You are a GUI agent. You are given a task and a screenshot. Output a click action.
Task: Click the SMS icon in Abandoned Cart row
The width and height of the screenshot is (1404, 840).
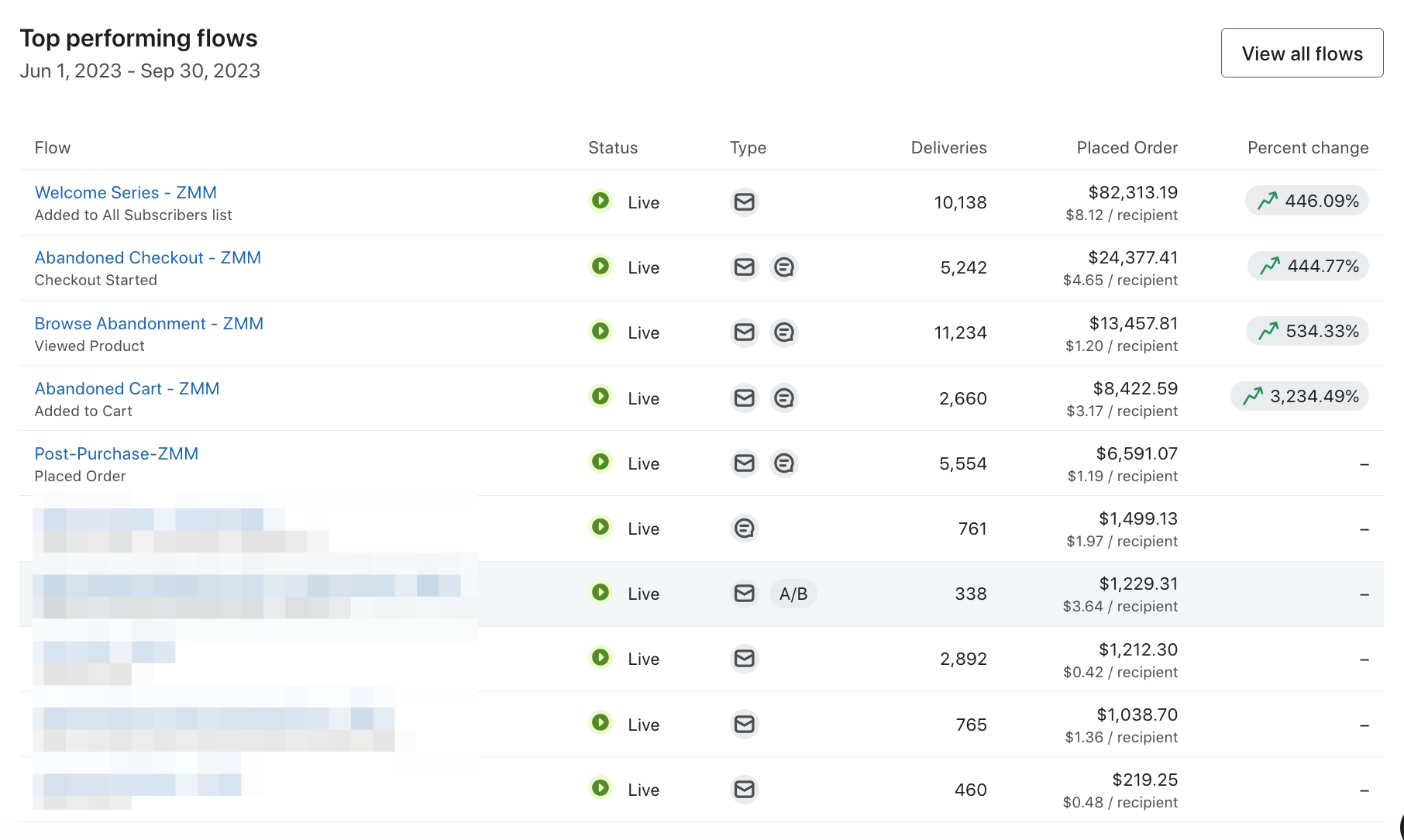(784, 398)
